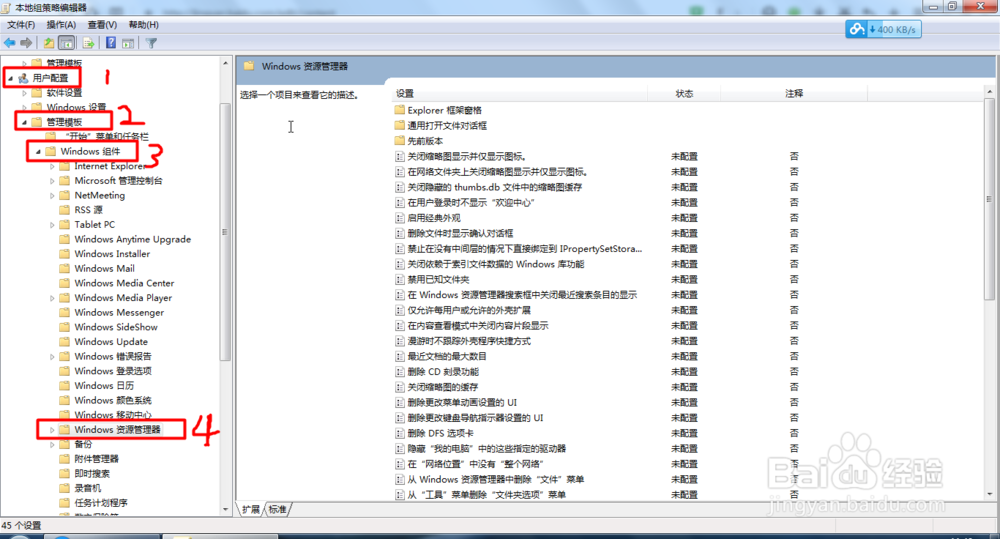Open help with the blue question mark icon
This screenshot has width=1000, height=539.
[111, 43]
